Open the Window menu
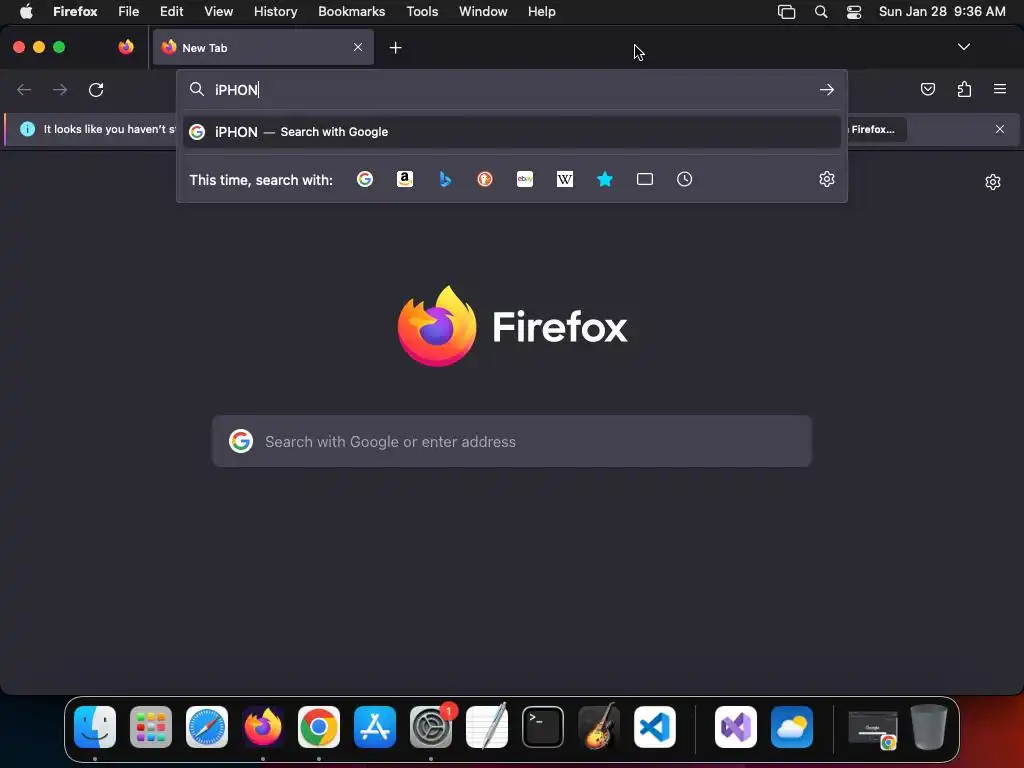 [x=483, y=11]
